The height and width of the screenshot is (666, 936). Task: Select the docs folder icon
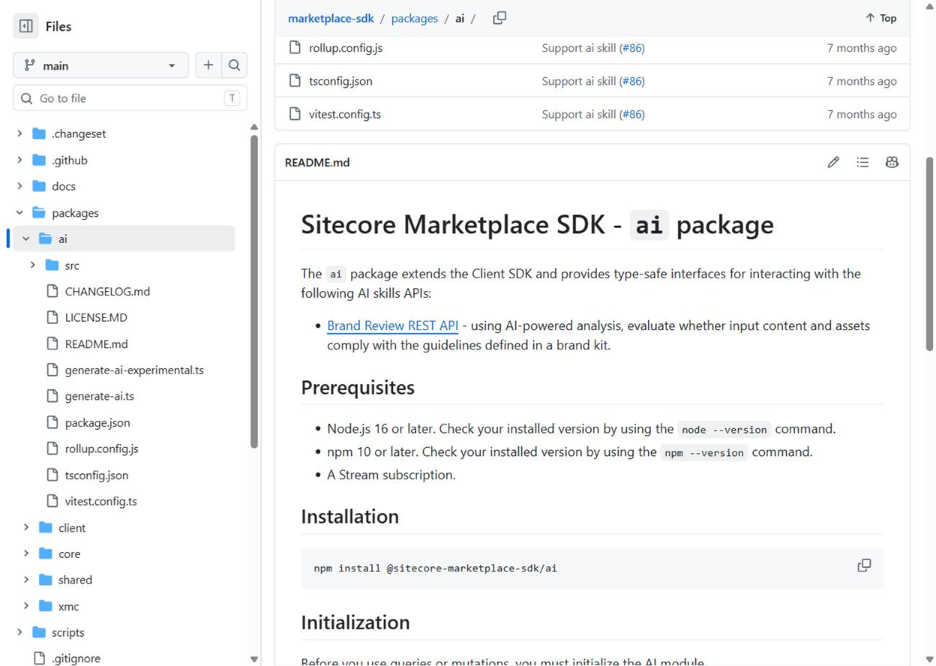tap(39, 186)
